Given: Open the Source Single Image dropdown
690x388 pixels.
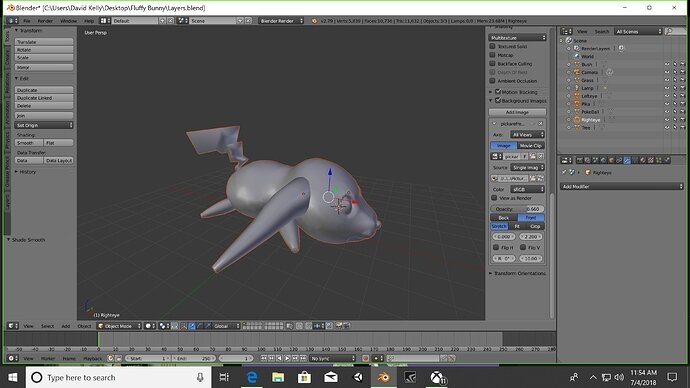Looking at the screenshot, I should click(528, 168).
